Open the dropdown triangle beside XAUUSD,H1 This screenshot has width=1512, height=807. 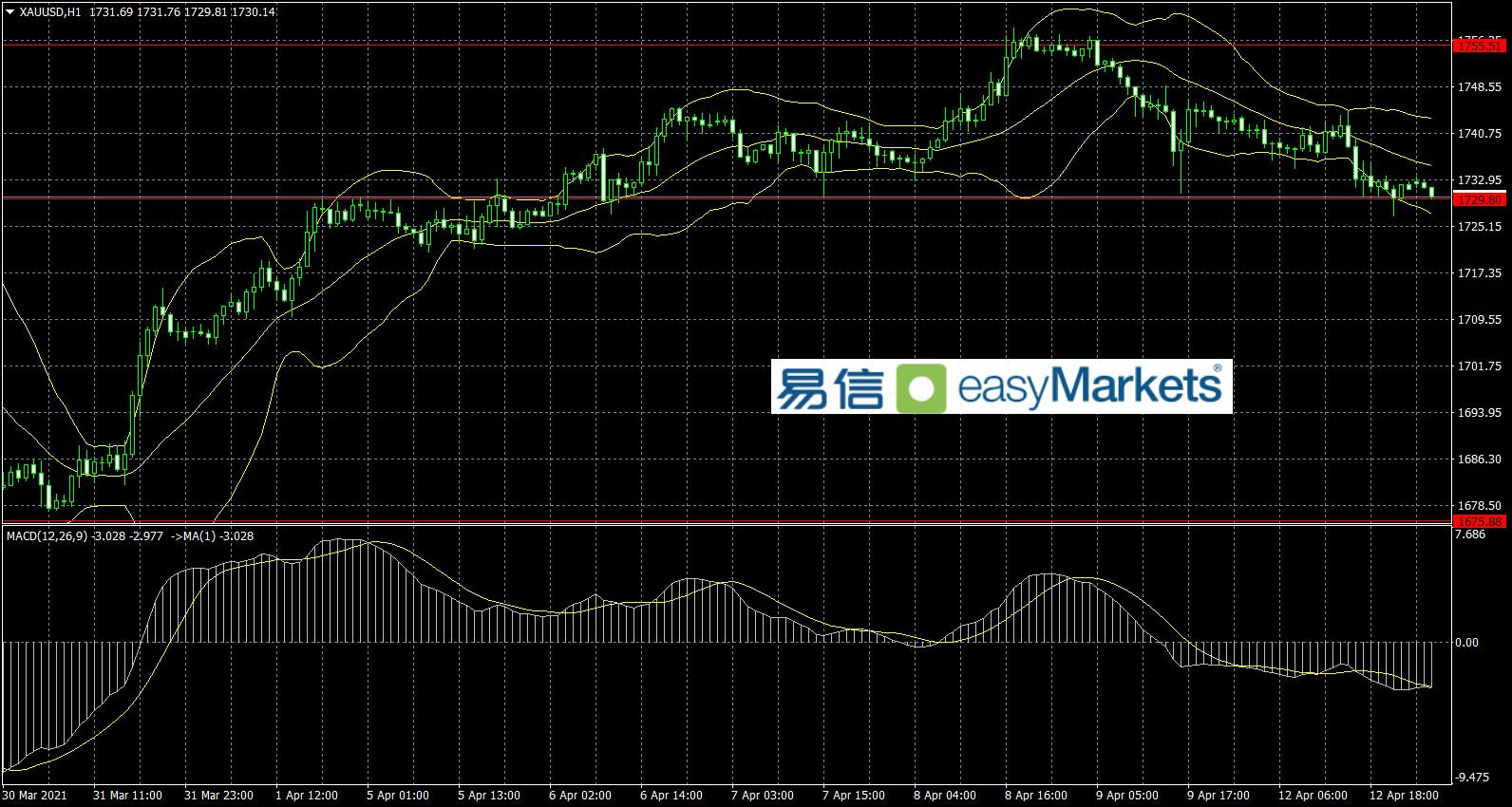9,12
